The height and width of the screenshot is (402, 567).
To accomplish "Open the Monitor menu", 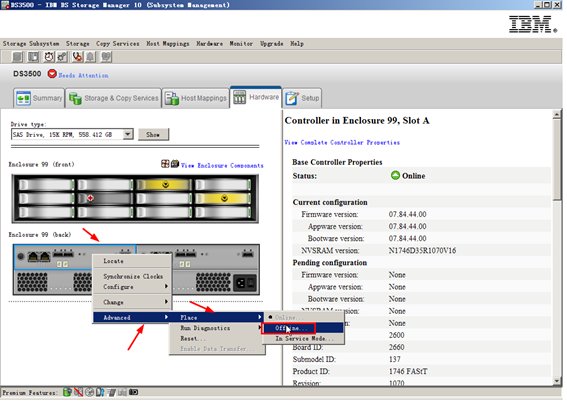I will (241, 44).
